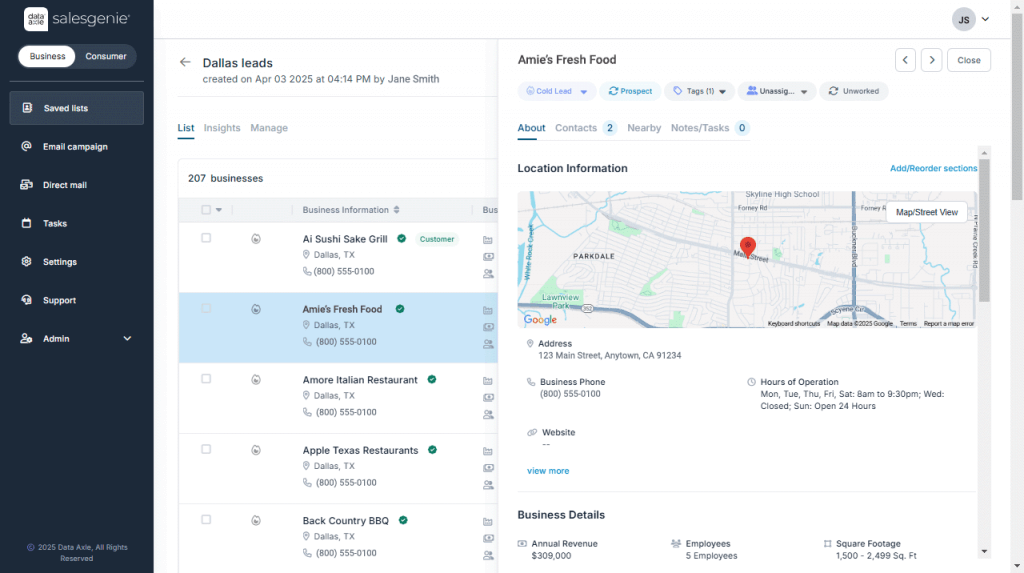Sort by Business Information column
This screenshot has height=573, width=1024.
pyautogui.click(x=351, y=210)
